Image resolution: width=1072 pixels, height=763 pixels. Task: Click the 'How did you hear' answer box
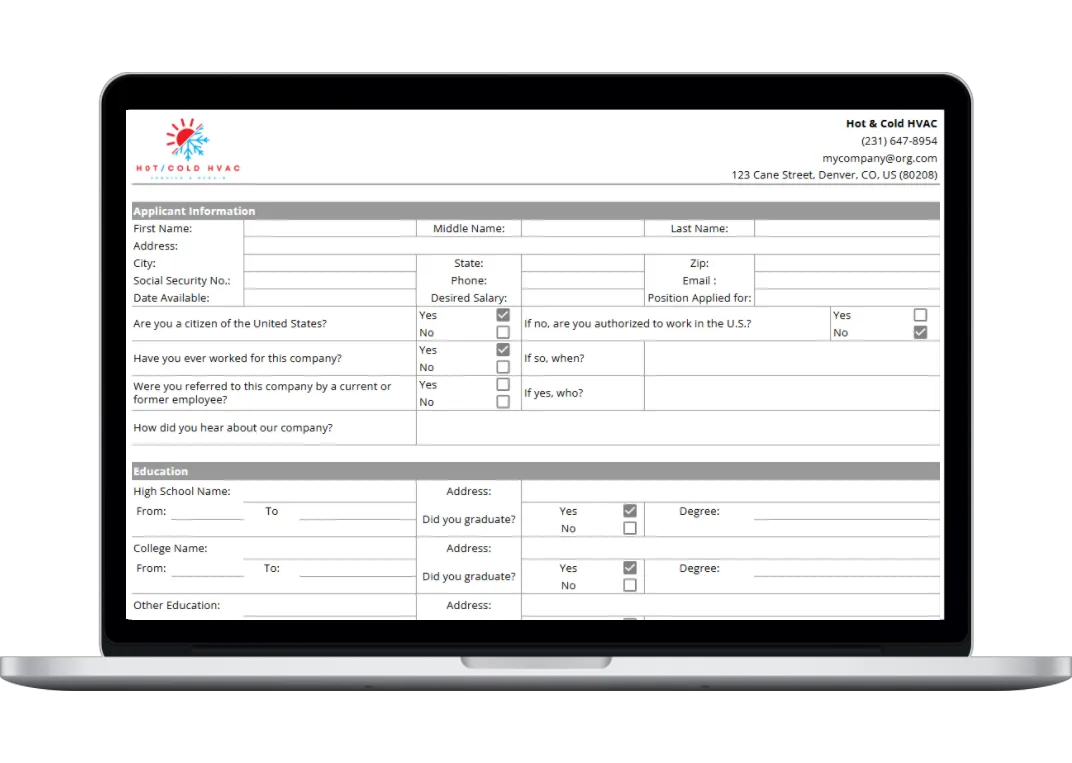[677, 428]
